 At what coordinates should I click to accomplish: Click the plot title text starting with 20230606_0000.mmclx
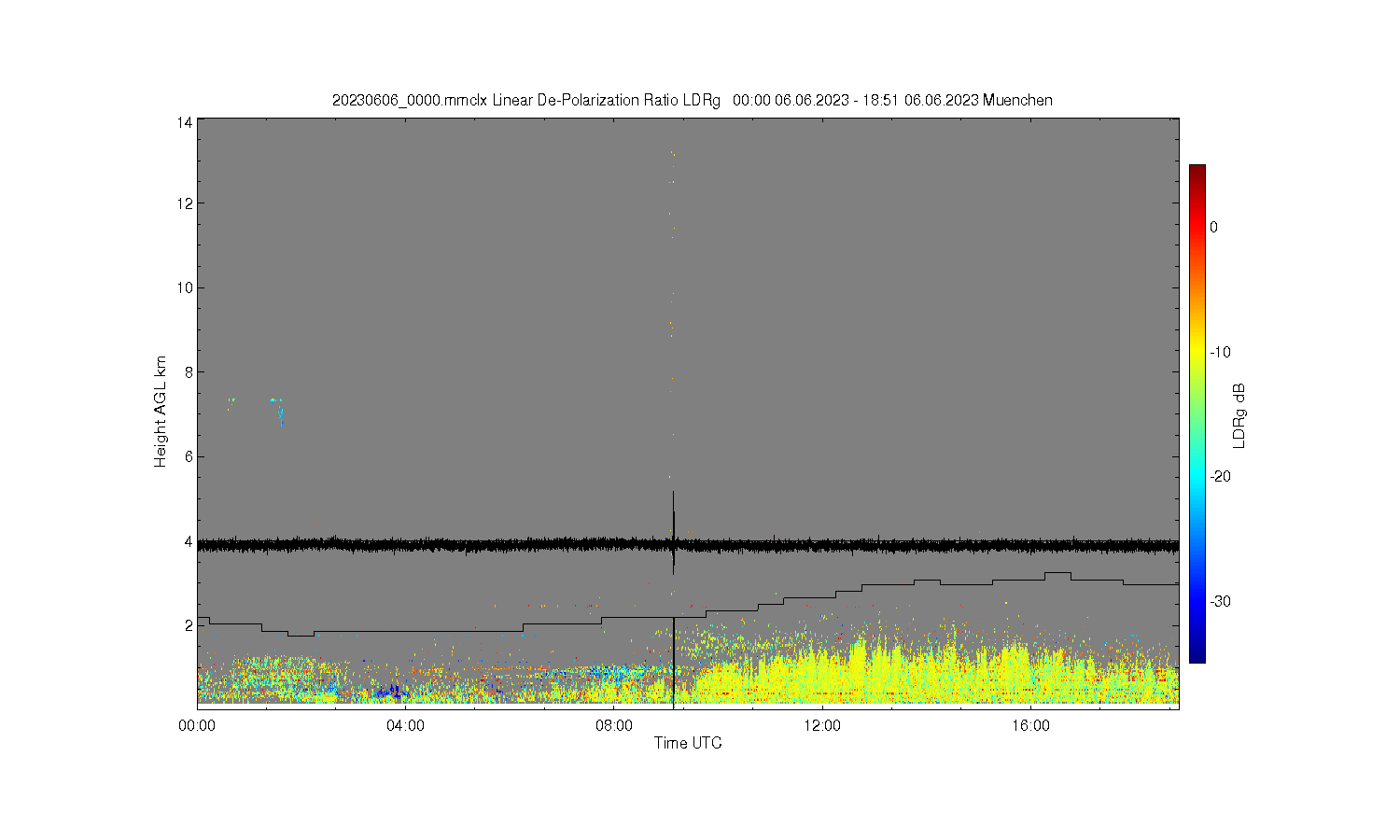click(692, 100)
